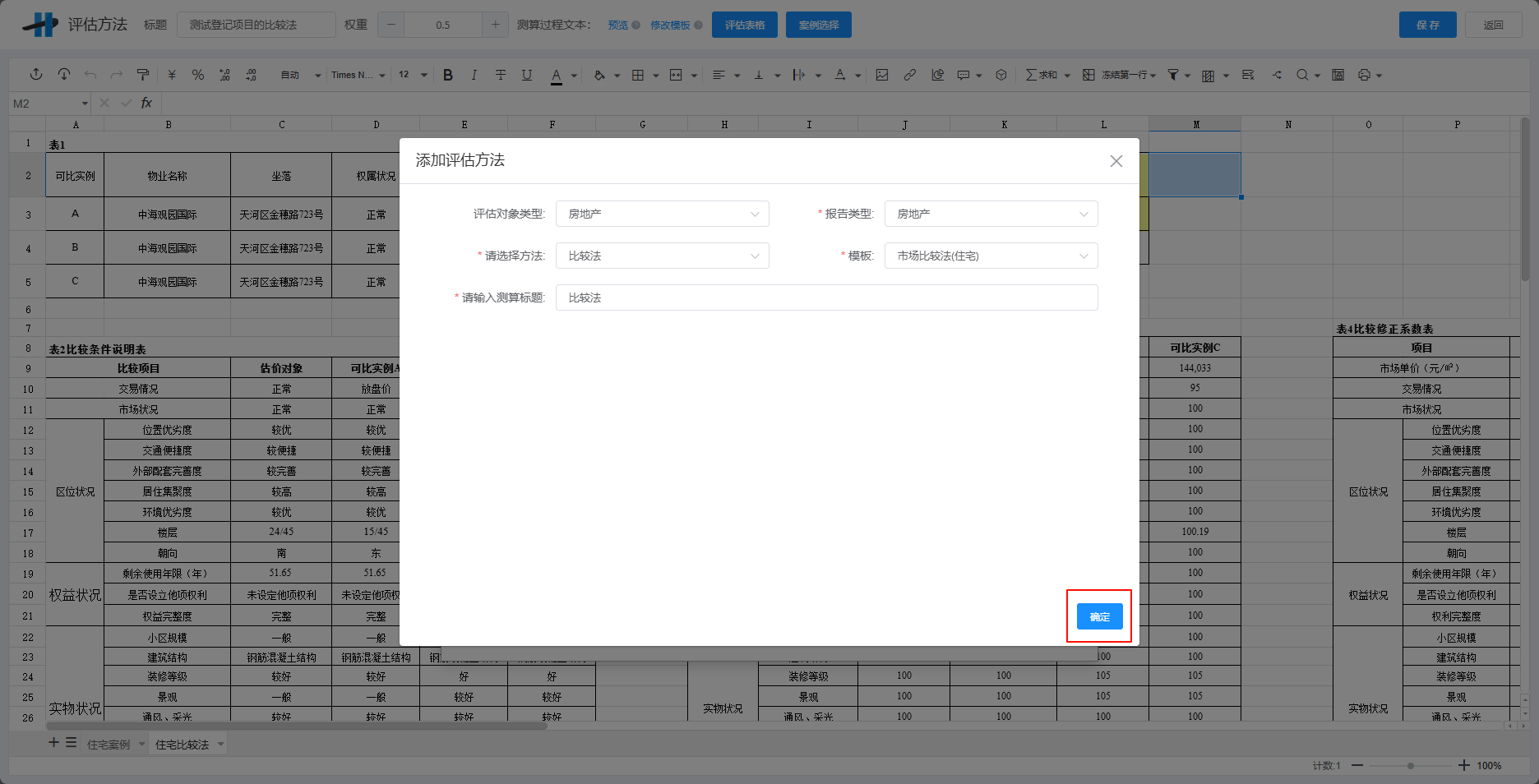Confirm the dialog with the 确定 button
1539x784 pixels.
click(1099, 616)
